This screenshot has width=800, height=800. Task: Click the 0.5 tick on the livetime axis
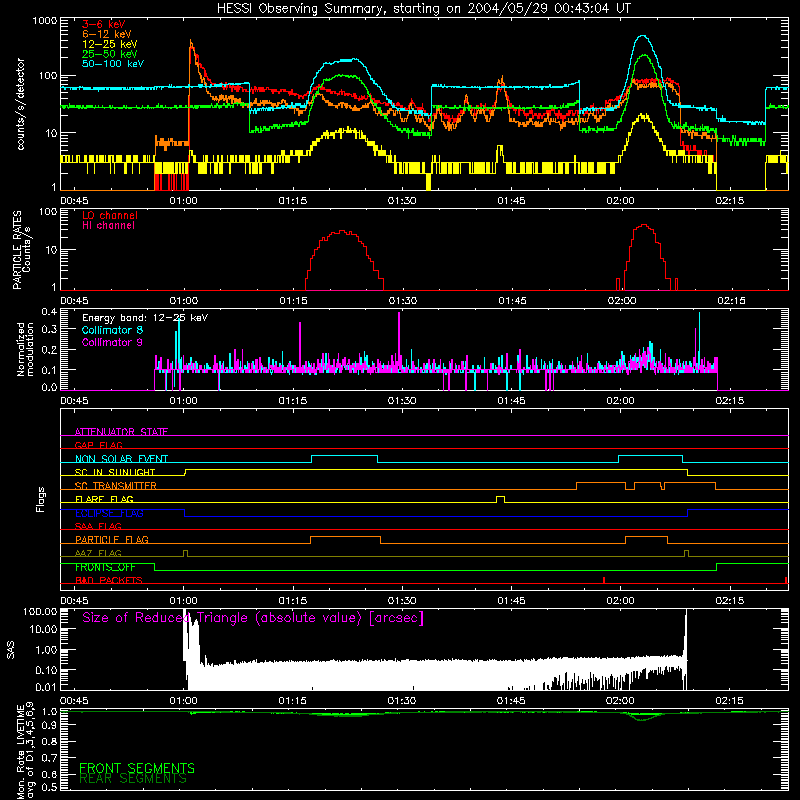pos(49,787)
